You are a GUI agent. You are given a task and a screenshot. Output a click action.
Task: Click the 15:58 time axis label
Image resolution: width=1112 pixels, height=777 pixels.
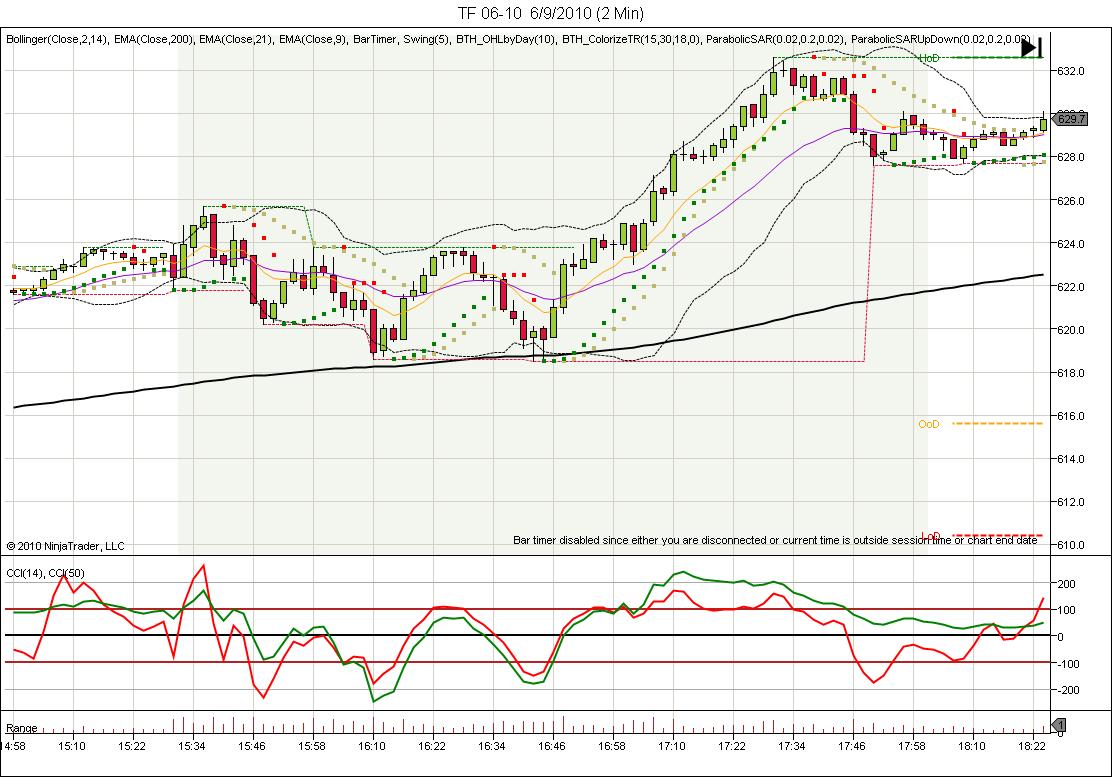(311, 746)
